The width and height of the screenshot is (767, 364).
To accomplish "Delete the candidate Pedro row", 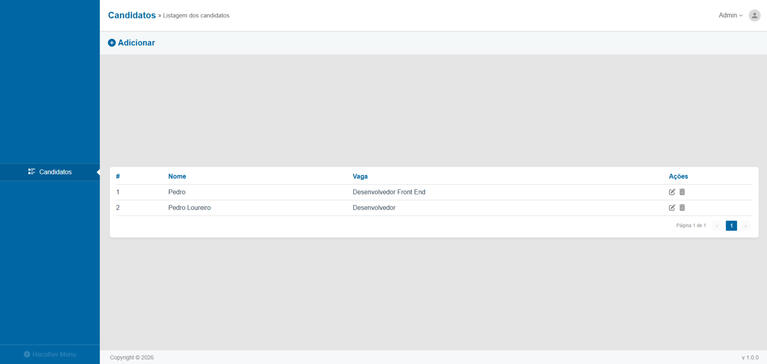I will click(682, 192).
